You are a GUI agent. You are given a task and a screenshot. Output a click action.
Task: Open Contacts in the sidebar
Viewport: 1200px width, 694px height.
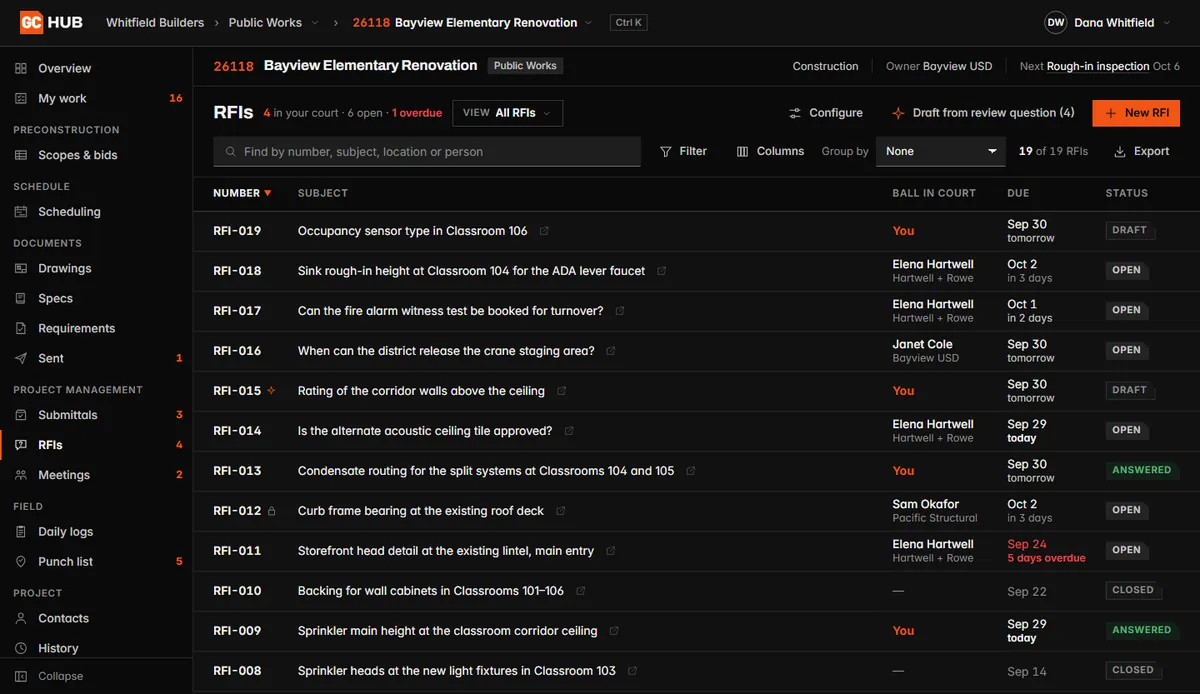[96, 619]
